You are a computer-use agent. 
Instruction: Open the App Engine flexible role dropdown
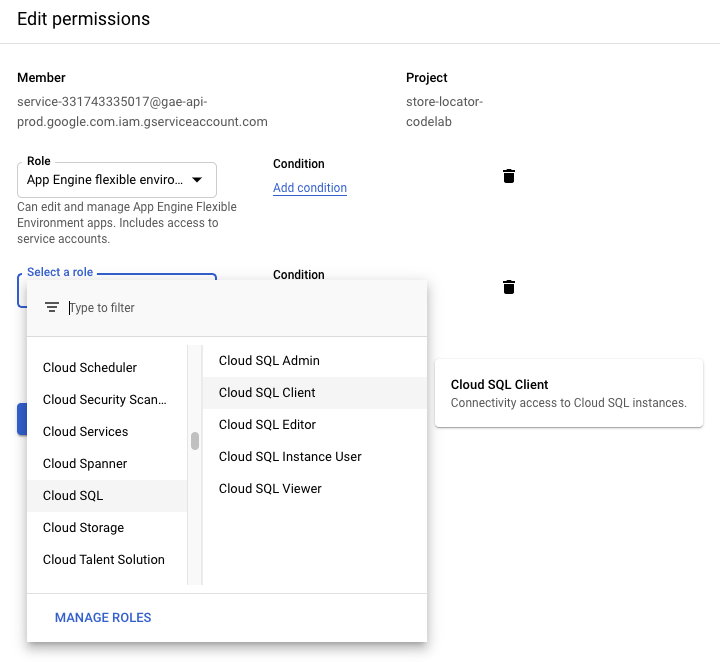pos(117,180)
